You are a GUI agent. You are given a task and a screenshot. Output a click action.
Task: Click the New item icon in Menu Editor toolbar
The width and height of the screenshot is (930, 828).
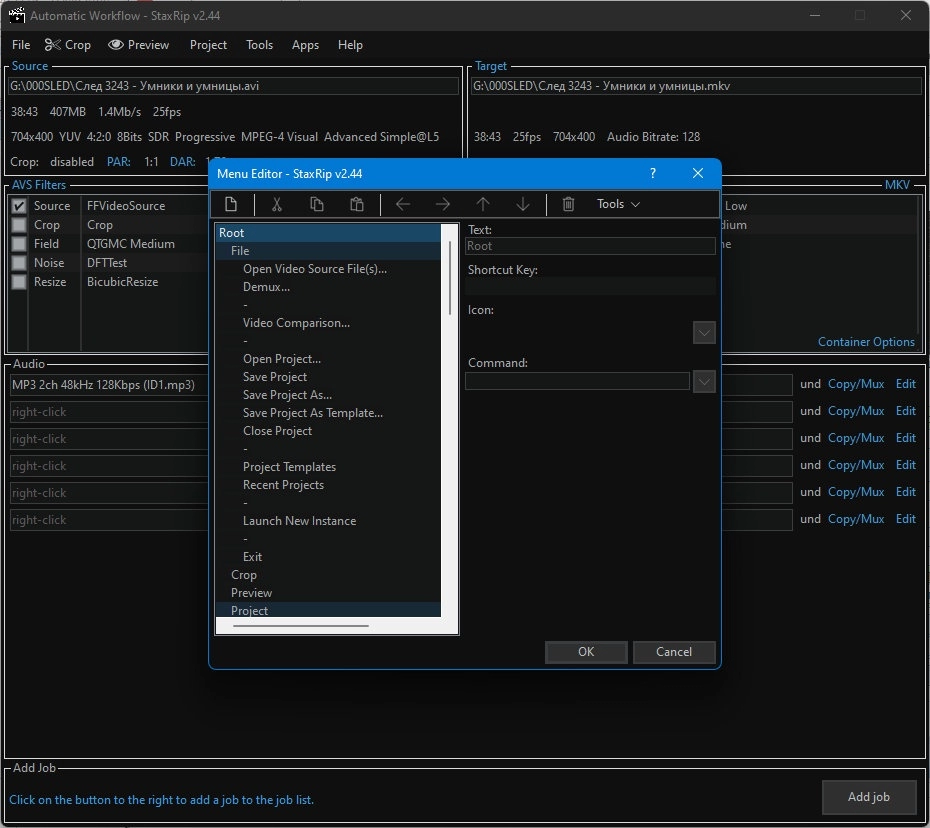tap(231, 204)
